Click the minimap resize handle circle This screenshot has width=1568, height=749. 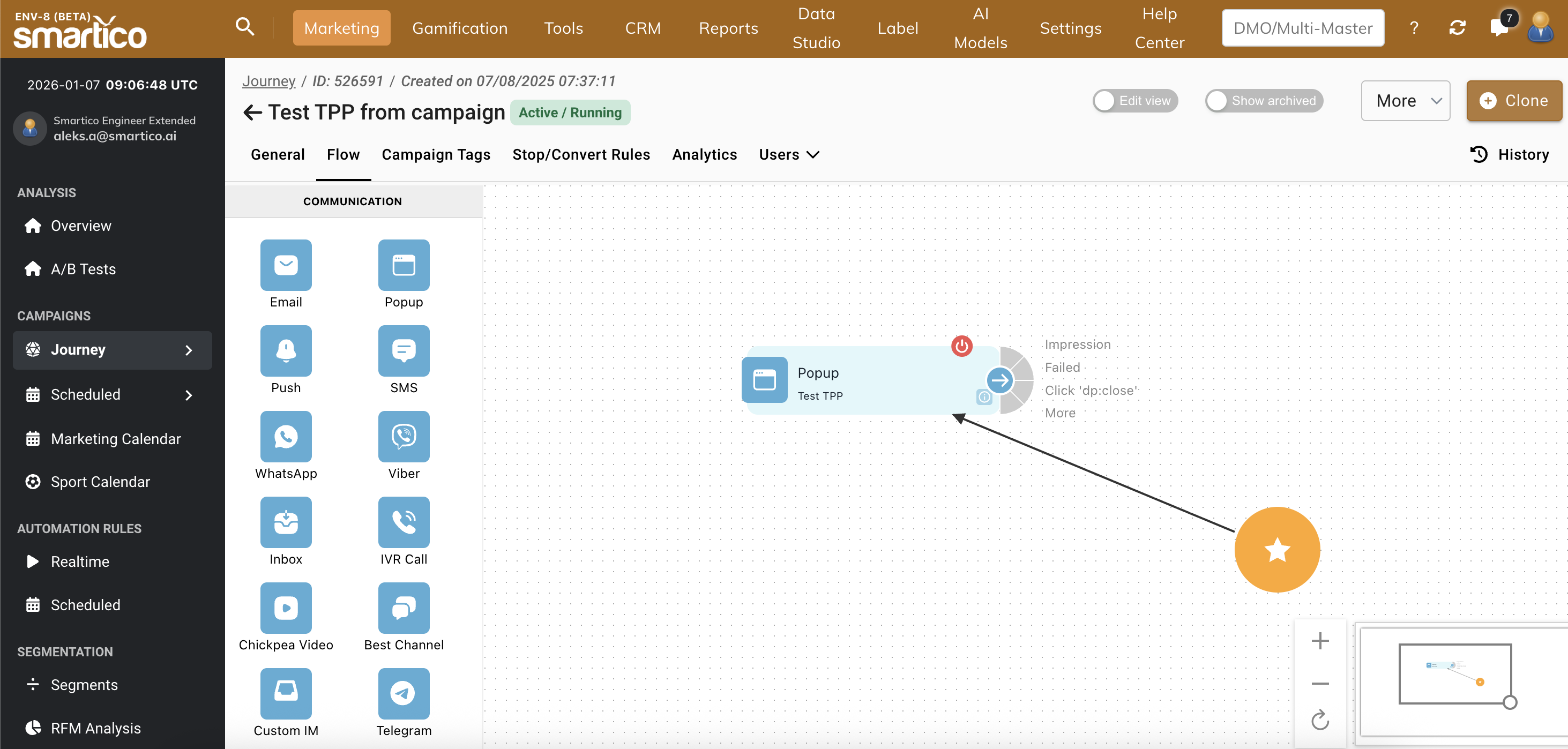(1510, 702)
